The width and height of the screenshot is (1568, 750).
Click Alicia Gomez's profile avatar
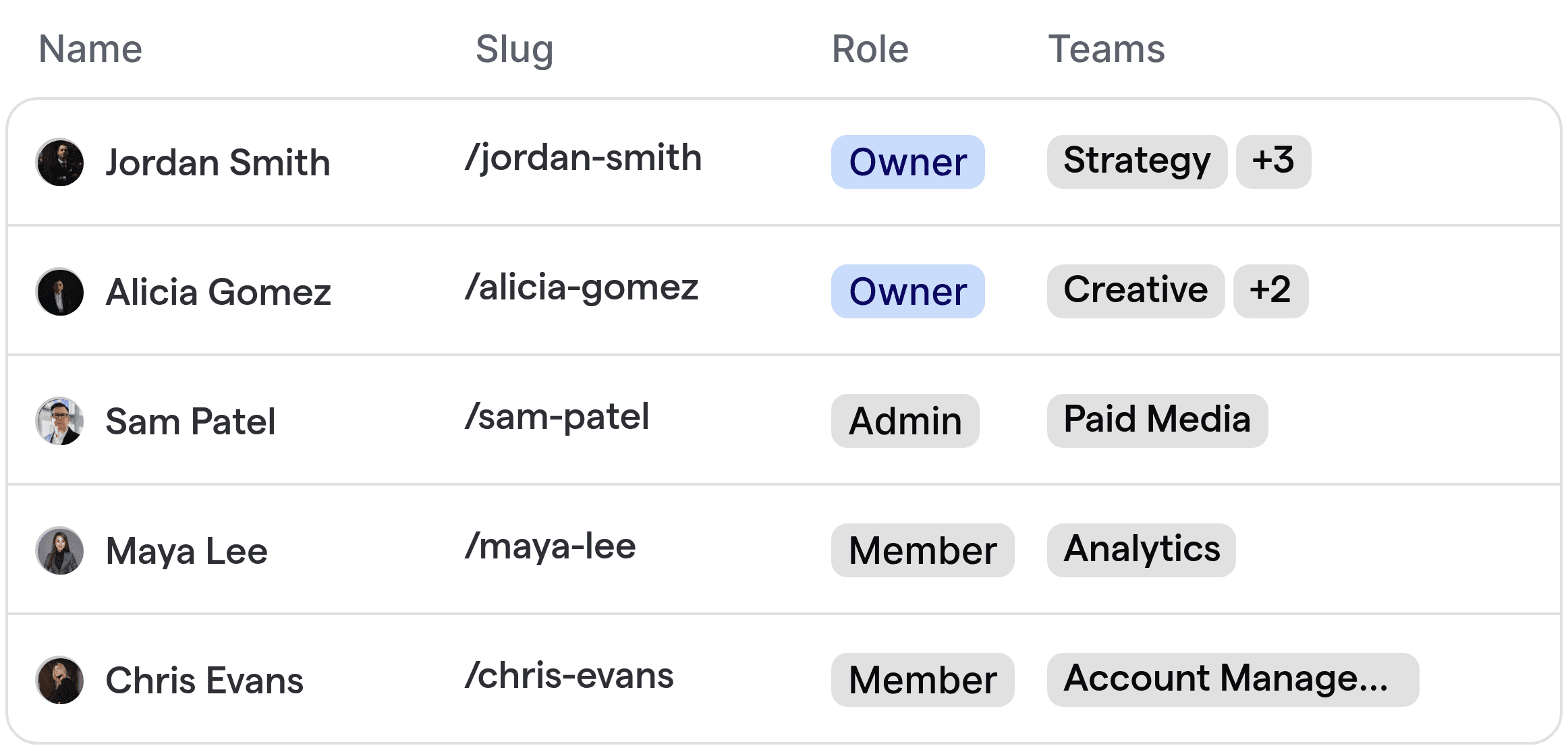point(59,291)
